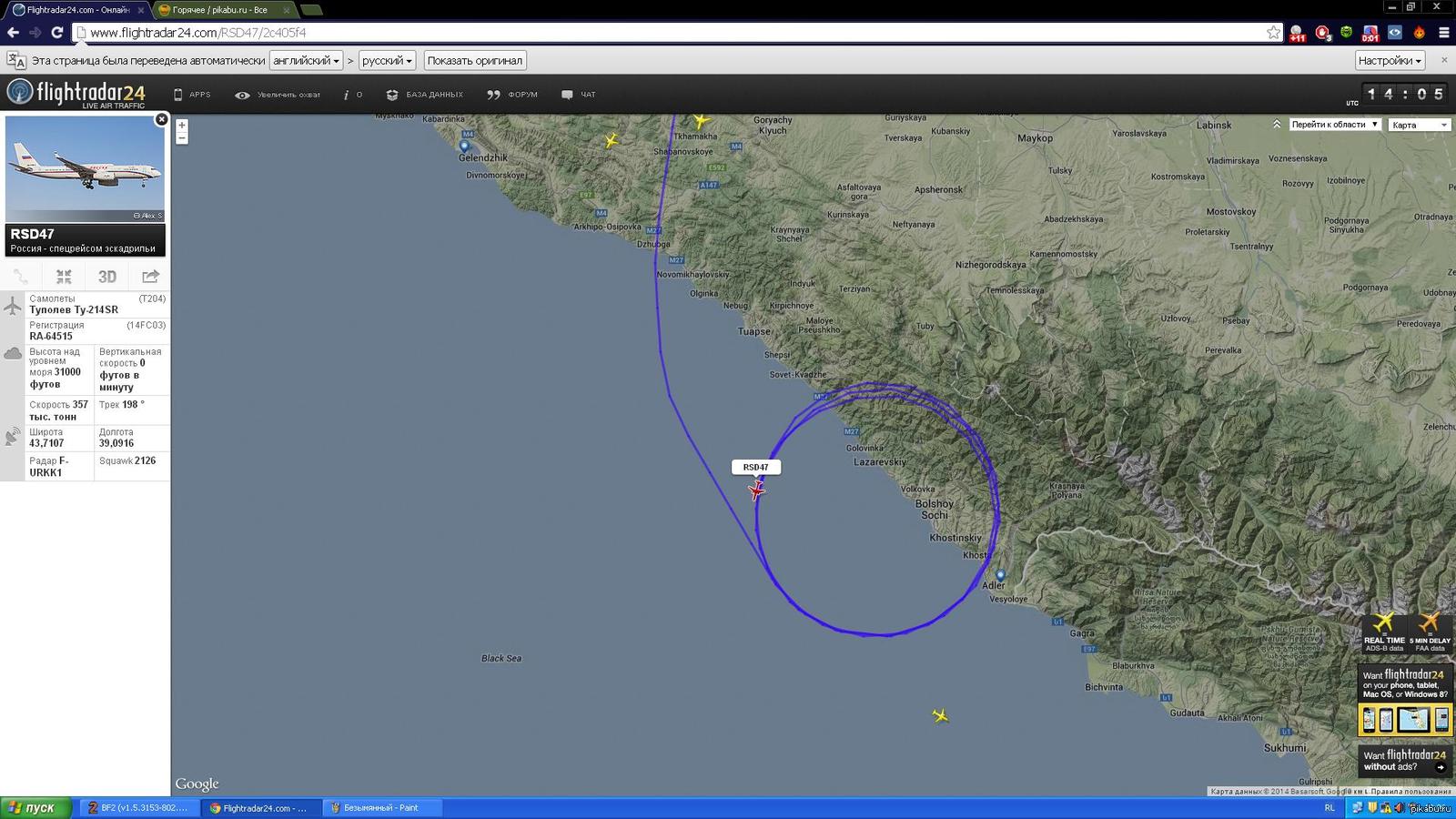Zoom in the map with plus button
1456x819 pixels.
[182, 126]
